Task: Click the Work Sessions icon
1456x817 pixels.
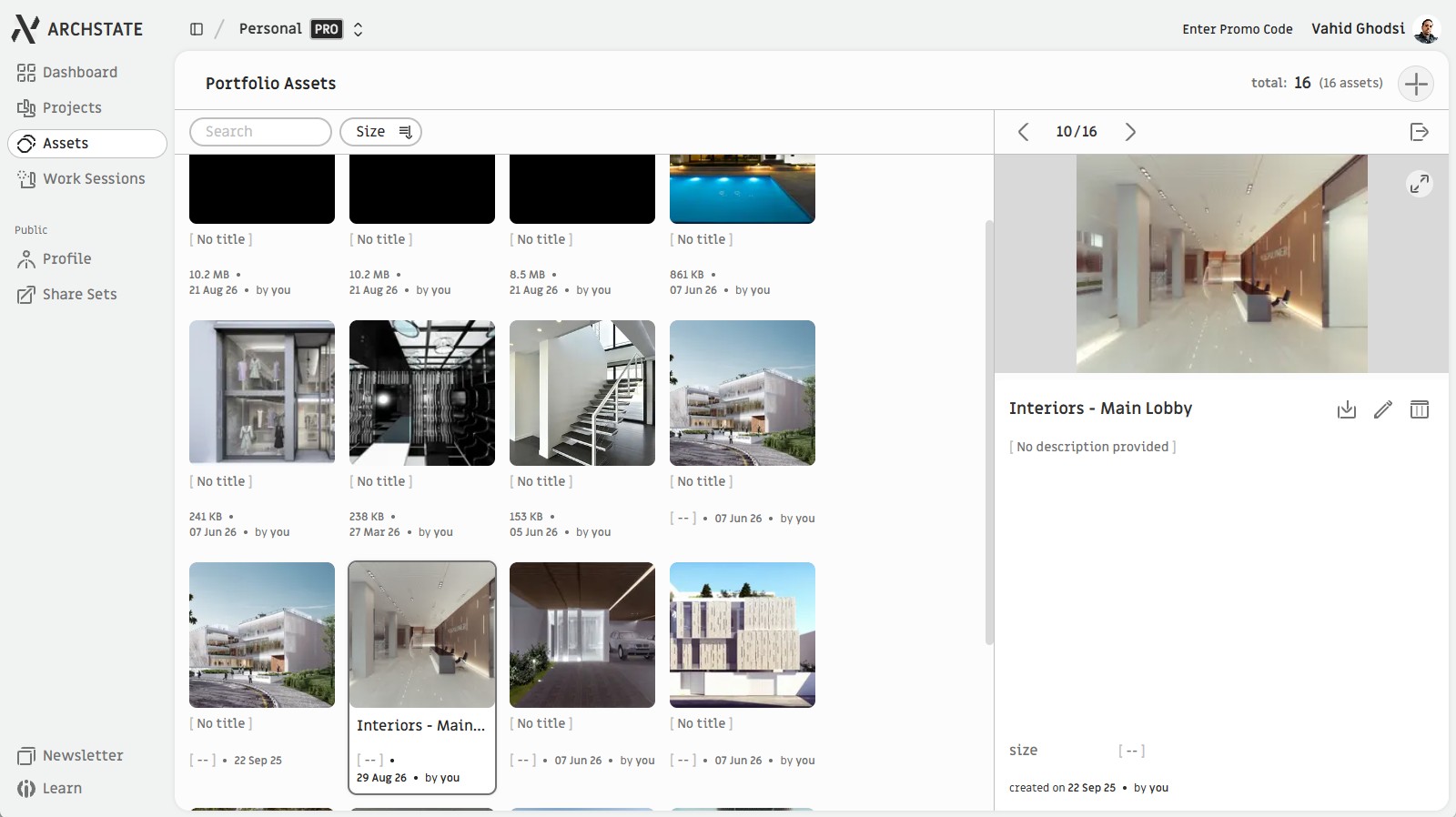Action: click(x=26, y=179)
